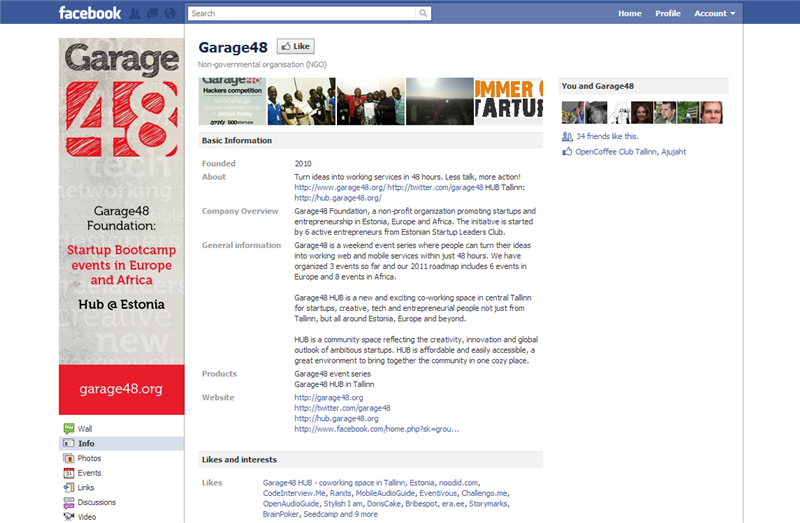The image size is (800, 523).
Task: Open http://www.garage48.org/ link in About
Action: click(340, 187)
